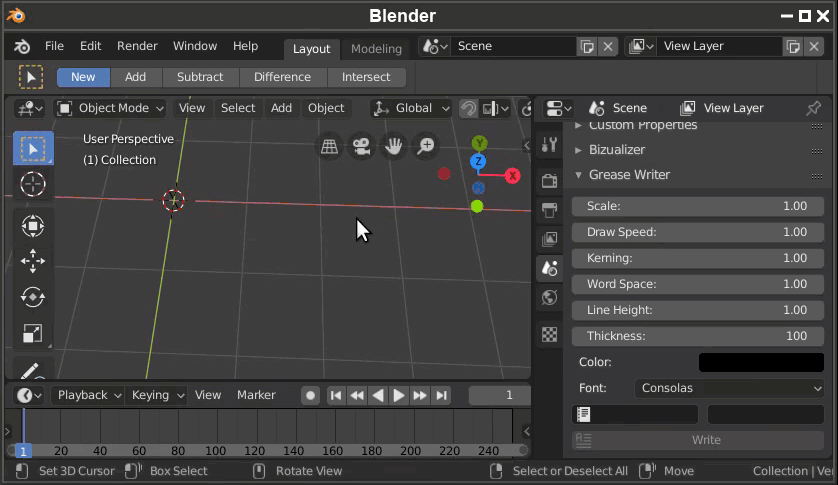Jump to the last frame
The image size is (838, 485).
[441, 396]
